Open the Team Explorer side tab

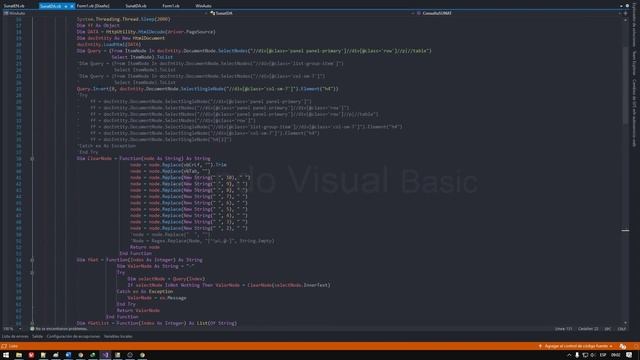point(634,63)
